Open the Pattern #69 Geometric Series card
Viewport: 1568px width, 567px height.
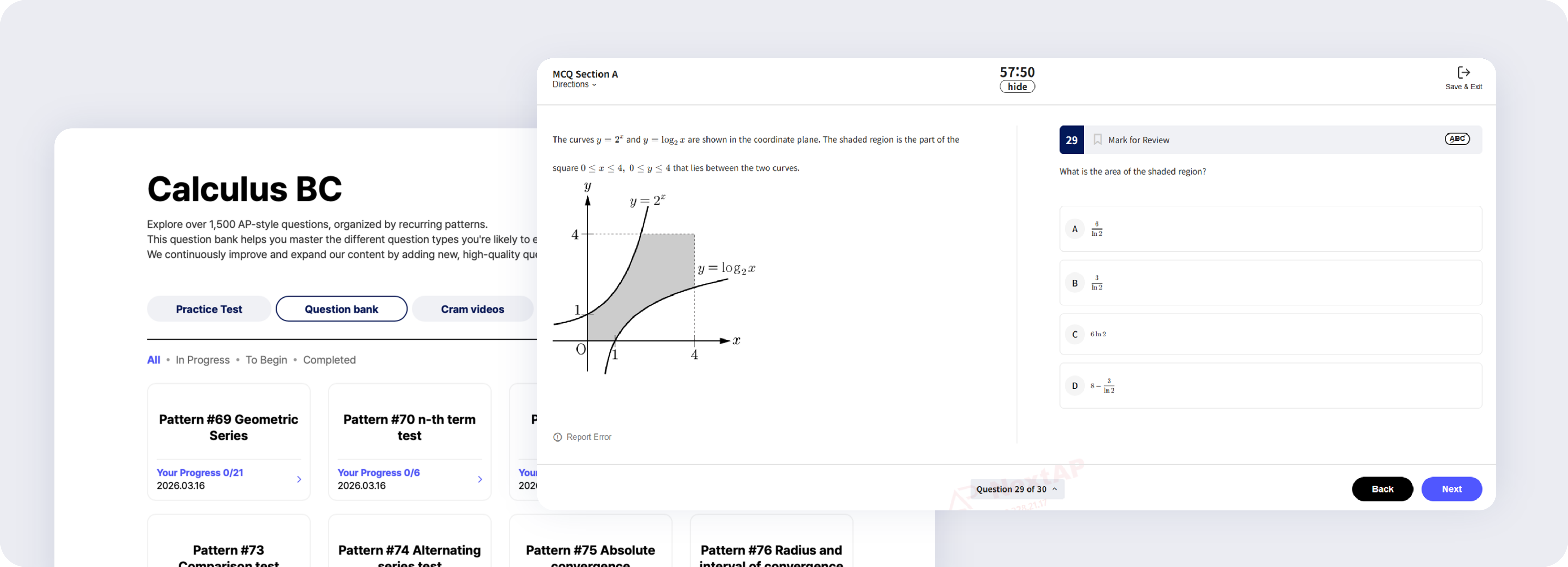[228, 427]
